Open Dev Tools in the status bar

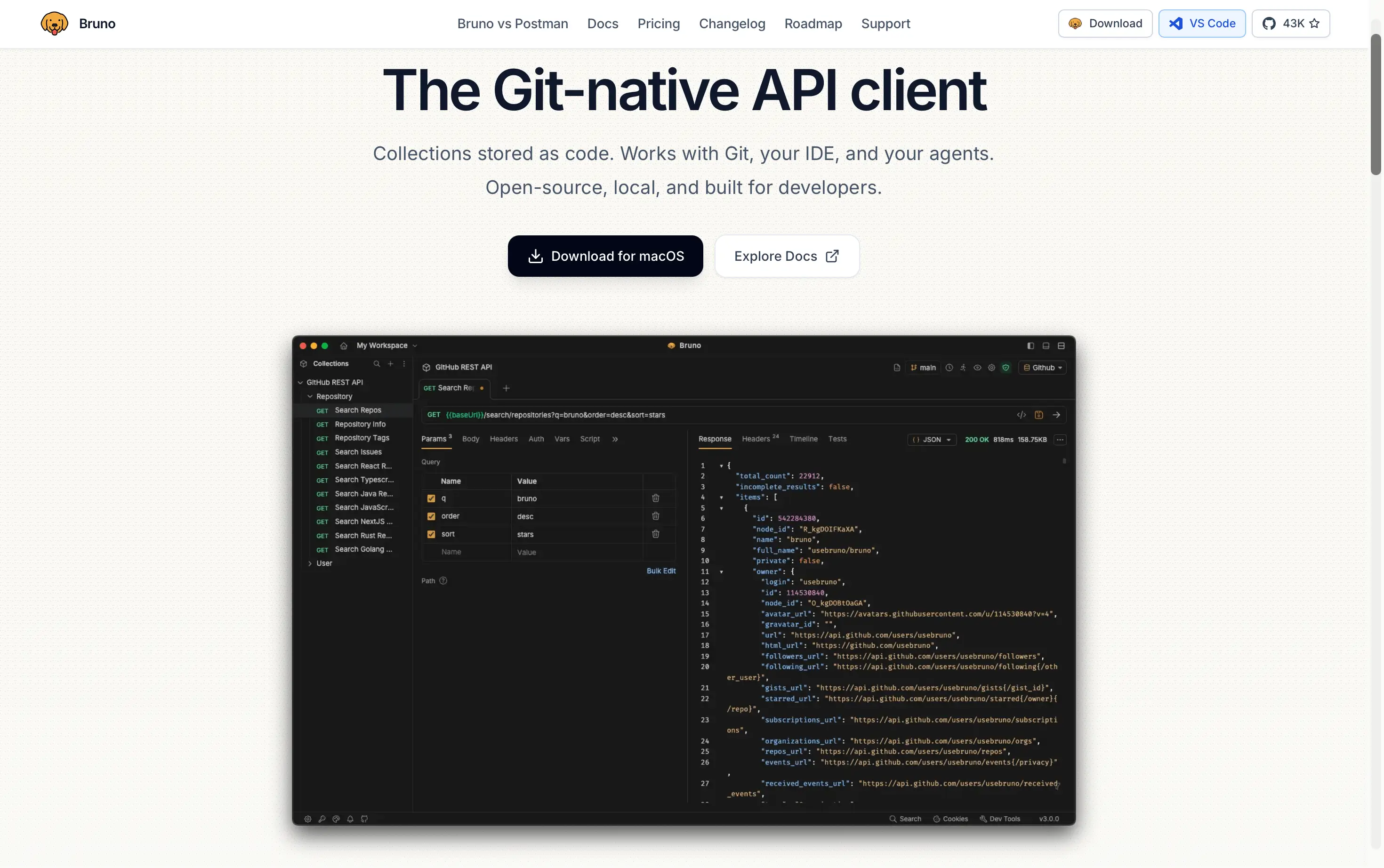999,819
